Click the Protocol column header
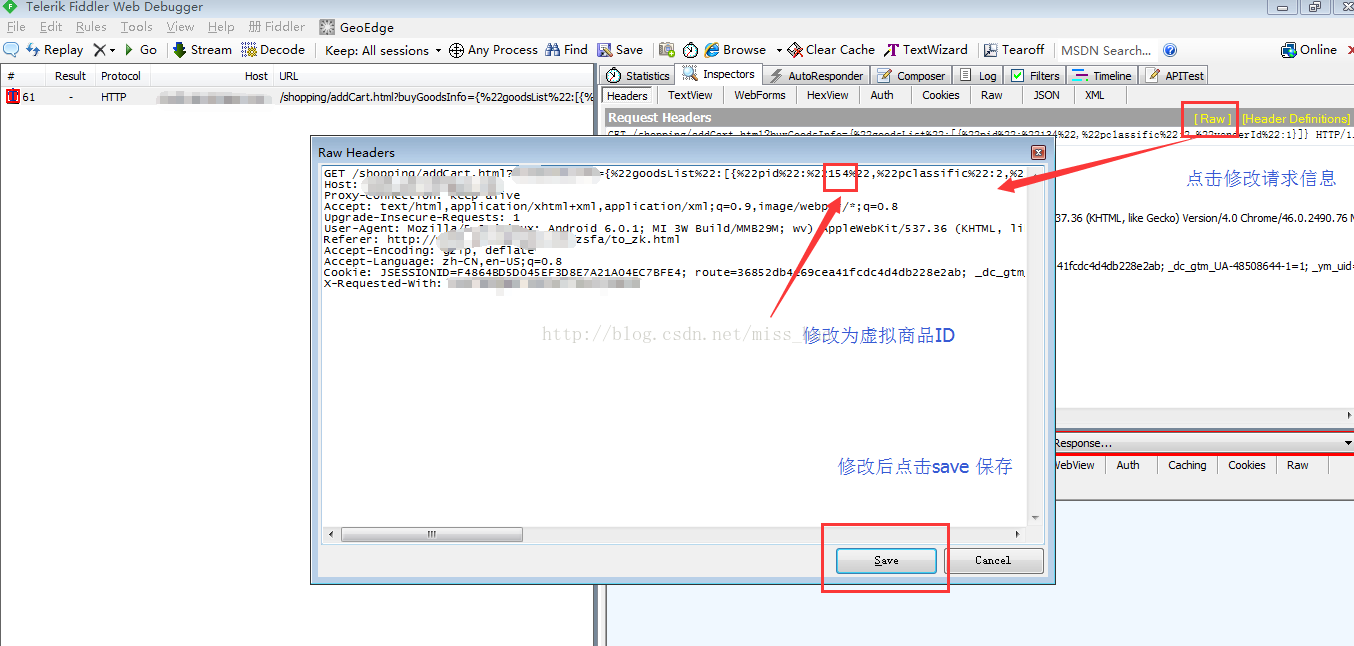The image size is (1354, 646). pyautogui.click(x=121, y=76)
